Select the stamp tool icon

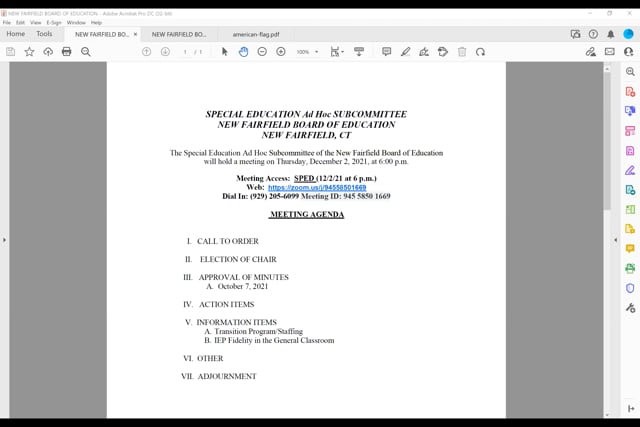coord(443,52)
